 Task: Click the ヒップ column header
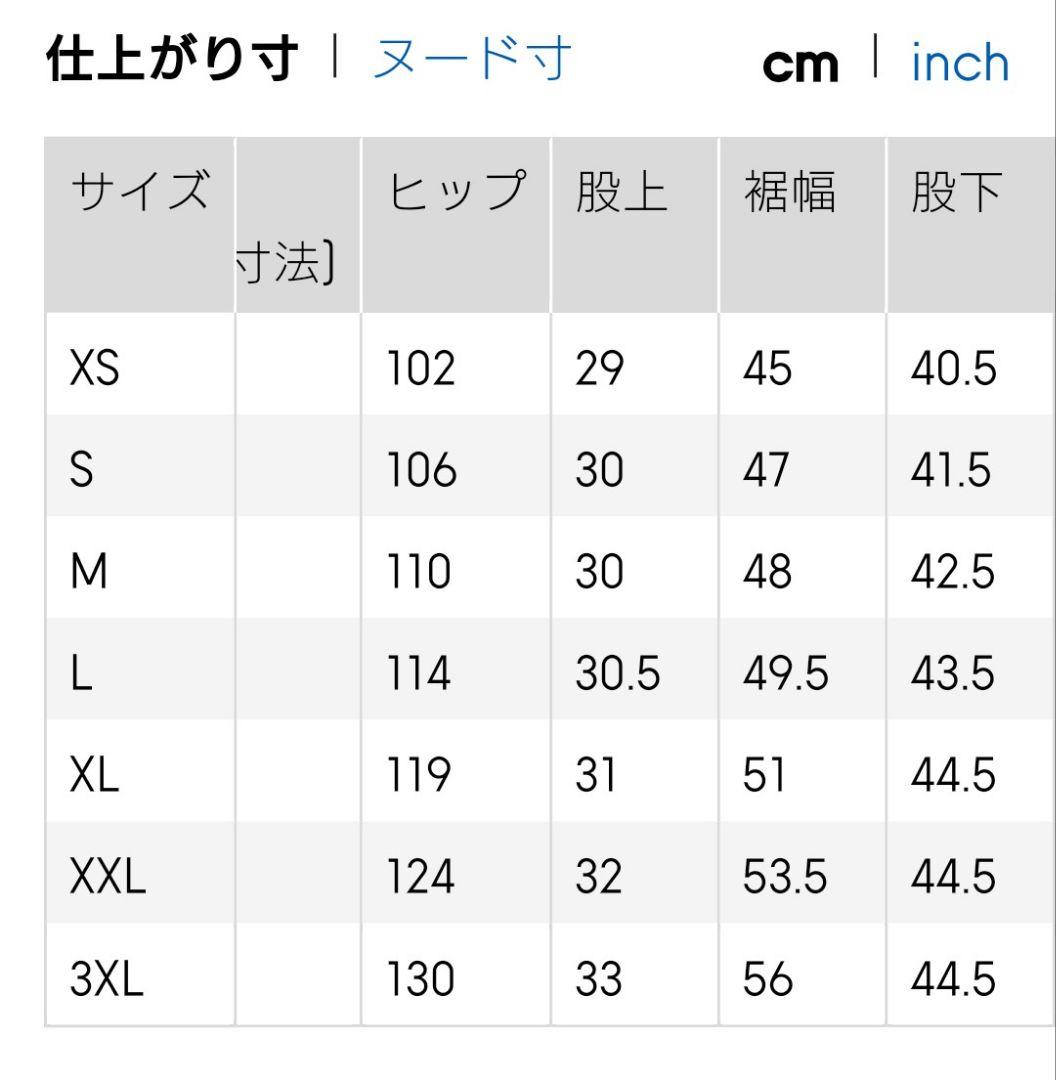[456, 192]
